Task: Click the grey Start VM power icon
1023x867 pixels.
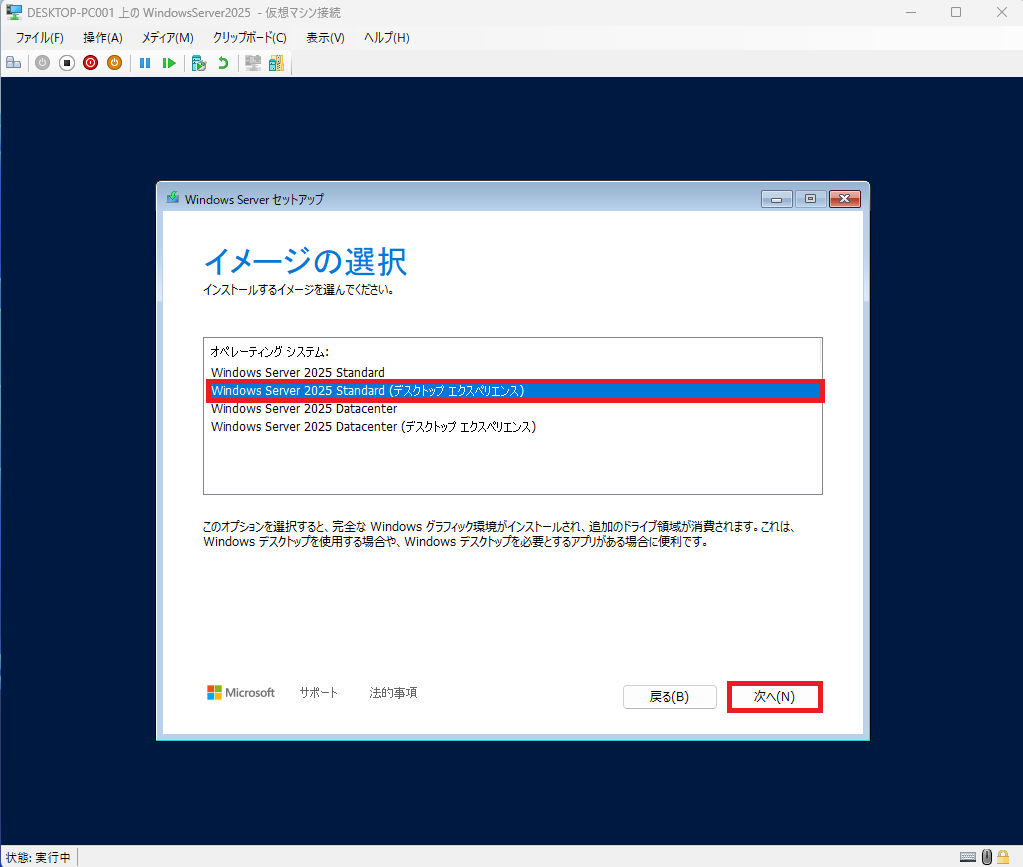Action: coord(42,63)
